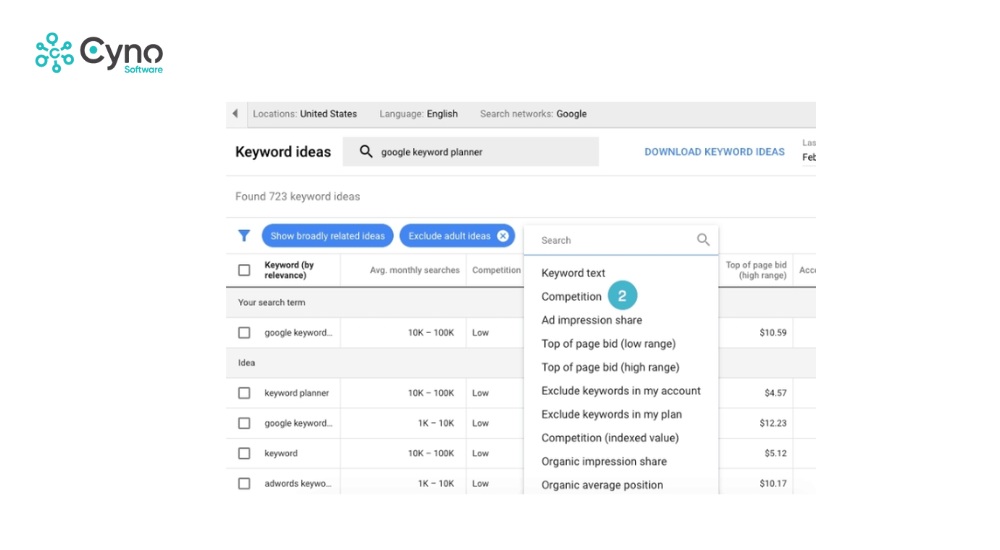Viewport: 1000px width, 550px height.
Task: Remove the Exclude adult ideas filter chip
Action: (503, 236)
